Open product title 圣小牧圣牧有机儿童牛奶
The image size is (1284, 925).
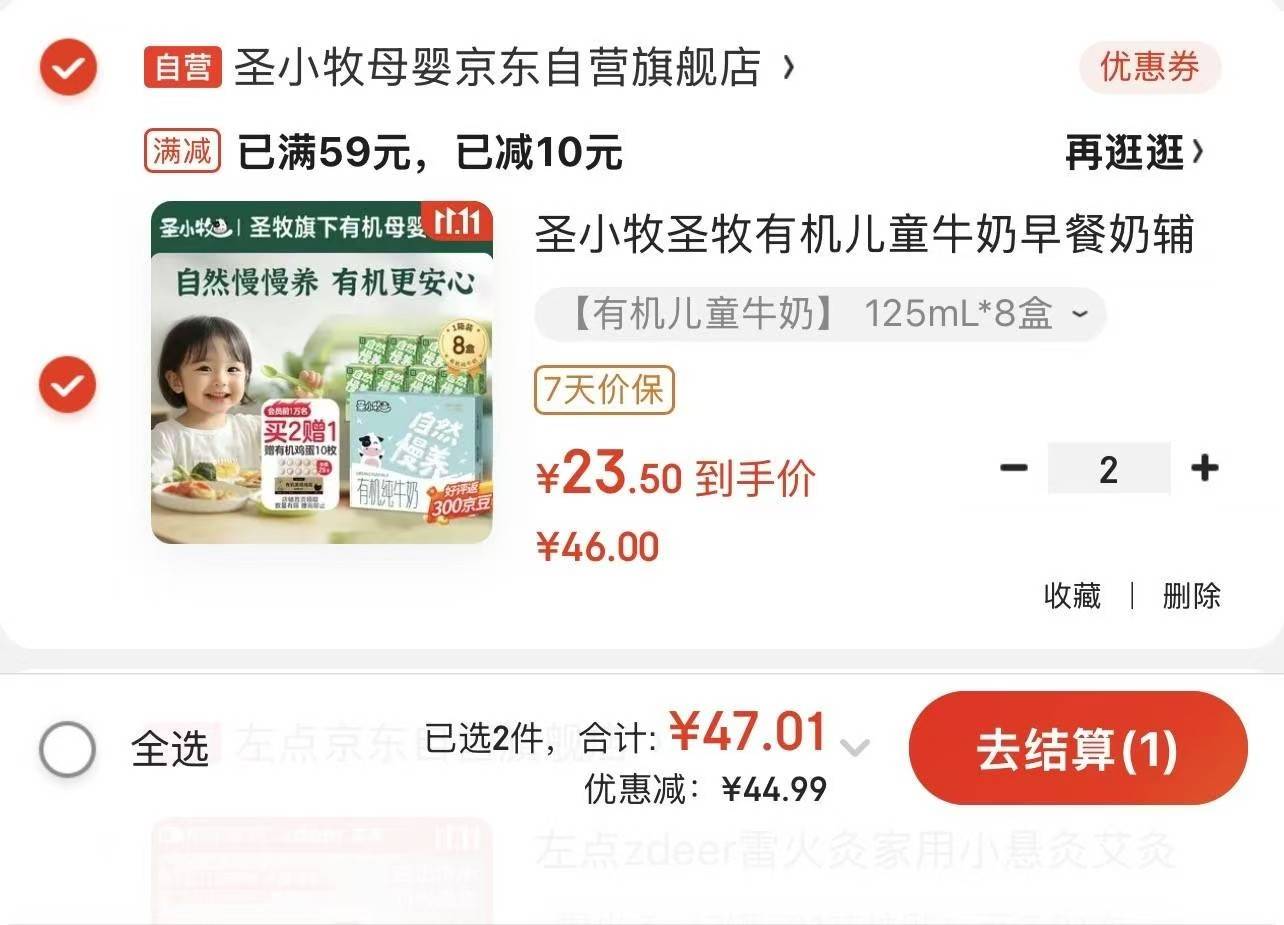click(x=865, y=236)
